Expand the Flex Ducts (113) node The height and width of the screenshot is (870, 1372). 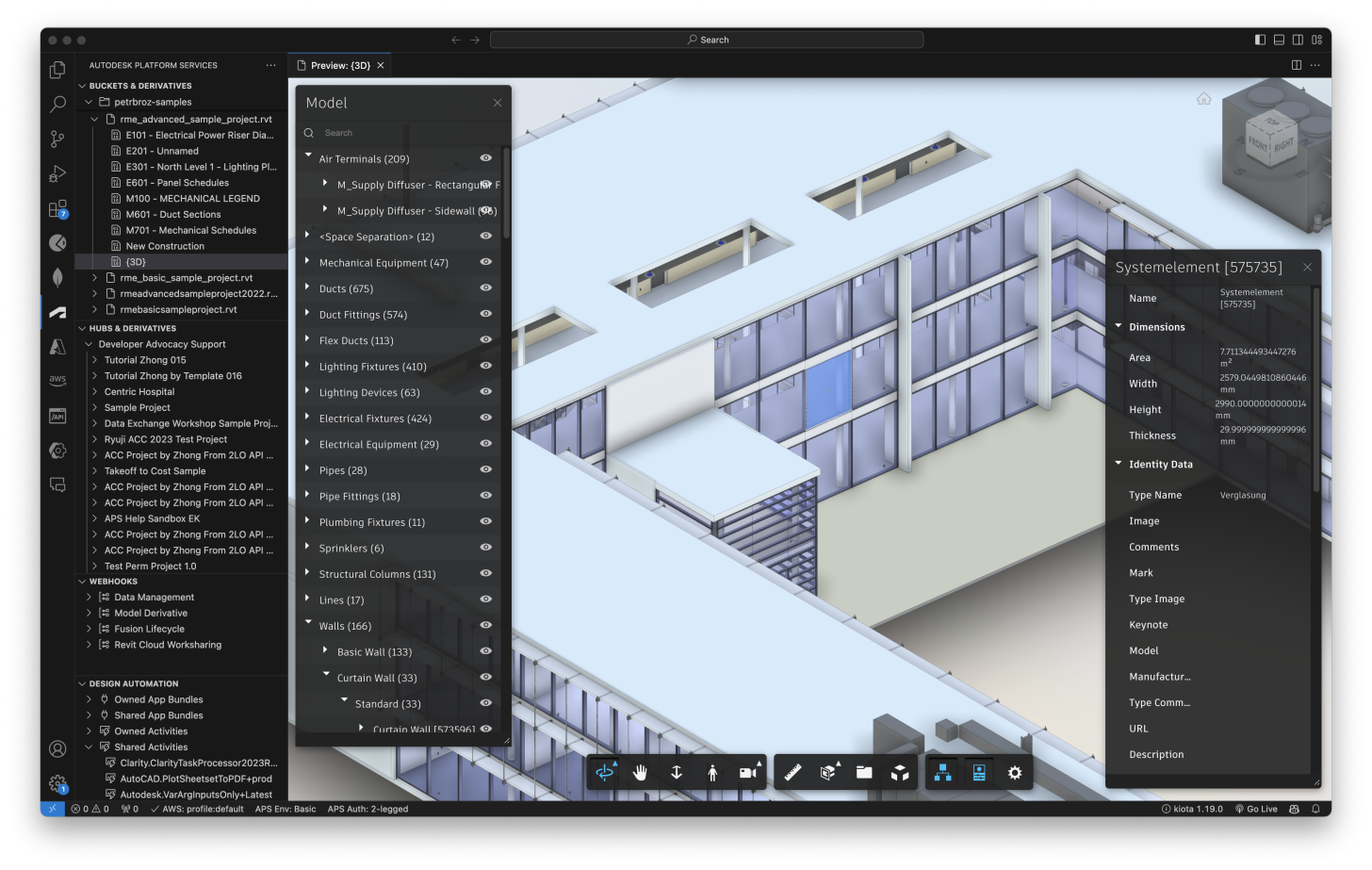(x=308, y=338)
